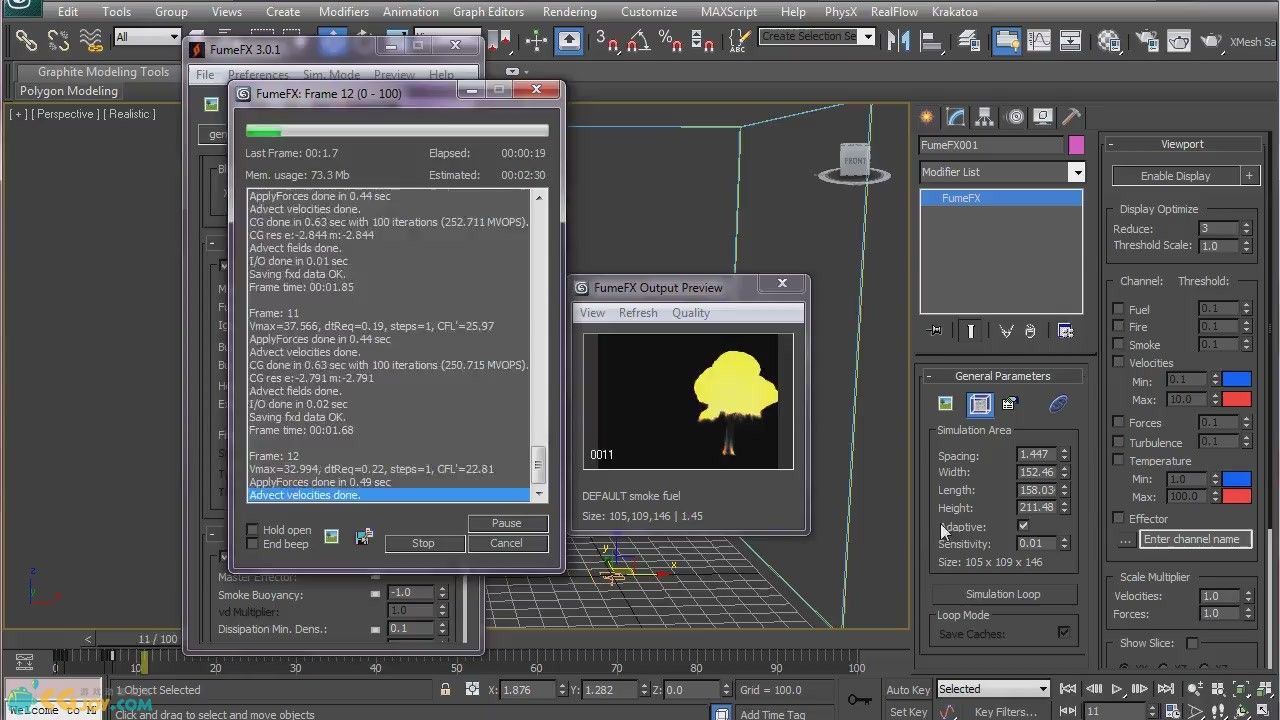This screenshot has width=1280, height=720.
Task: Click the Pin Stack icon
Action: (x=935, y=331)
